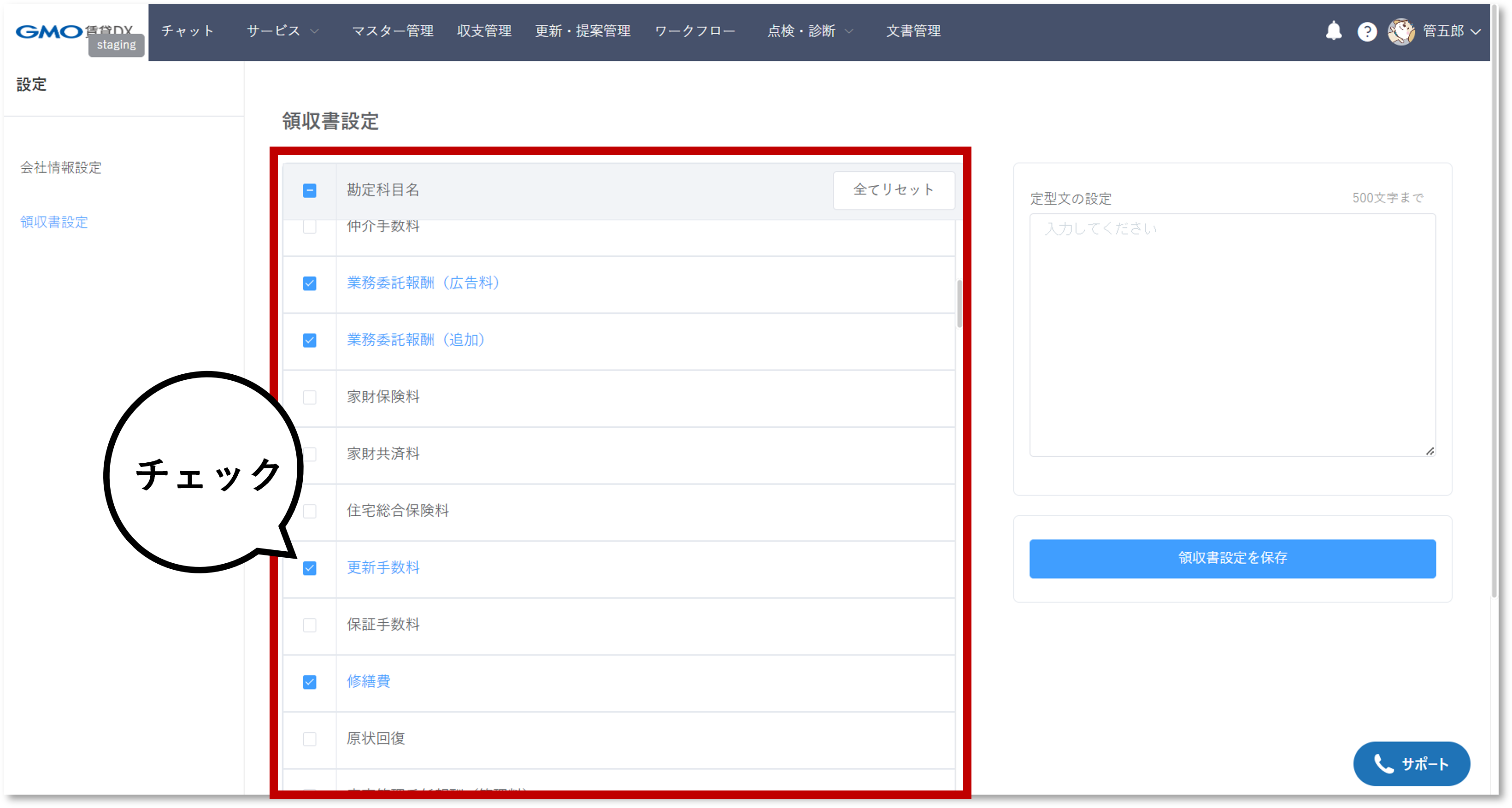Uncheck 業務委託報酬（広告料） checkbox
The height and width of the screenshot is (808, 1512).
coord(309,283)
